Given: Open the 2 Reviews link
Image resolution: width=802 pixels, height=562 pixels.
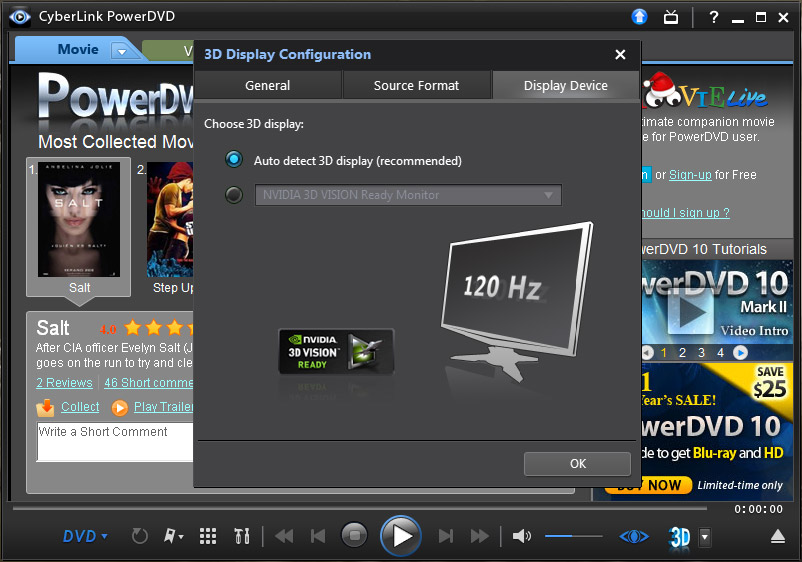Looking at the screenshot, I should click(x=64, y=383).
